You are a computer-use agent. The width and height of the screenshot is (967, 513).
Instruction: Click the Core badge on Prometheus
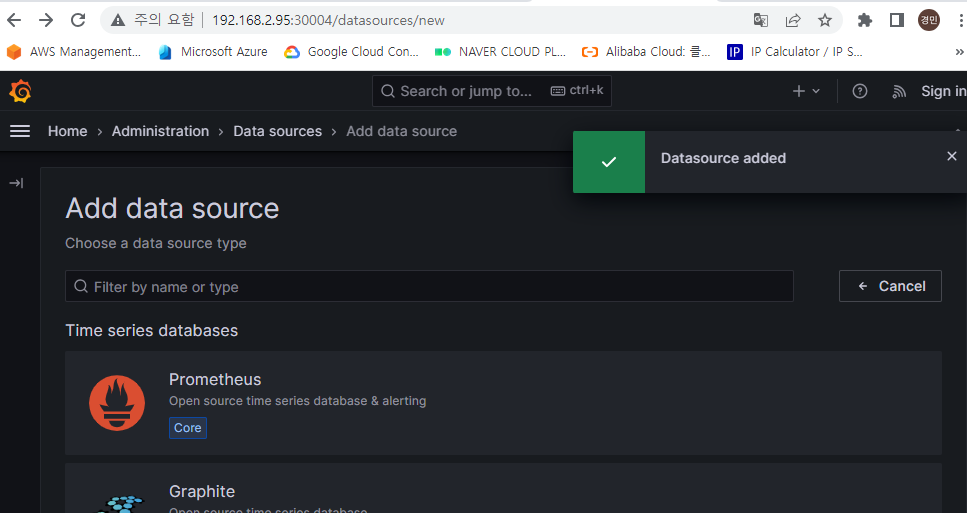tap(187, 428)
